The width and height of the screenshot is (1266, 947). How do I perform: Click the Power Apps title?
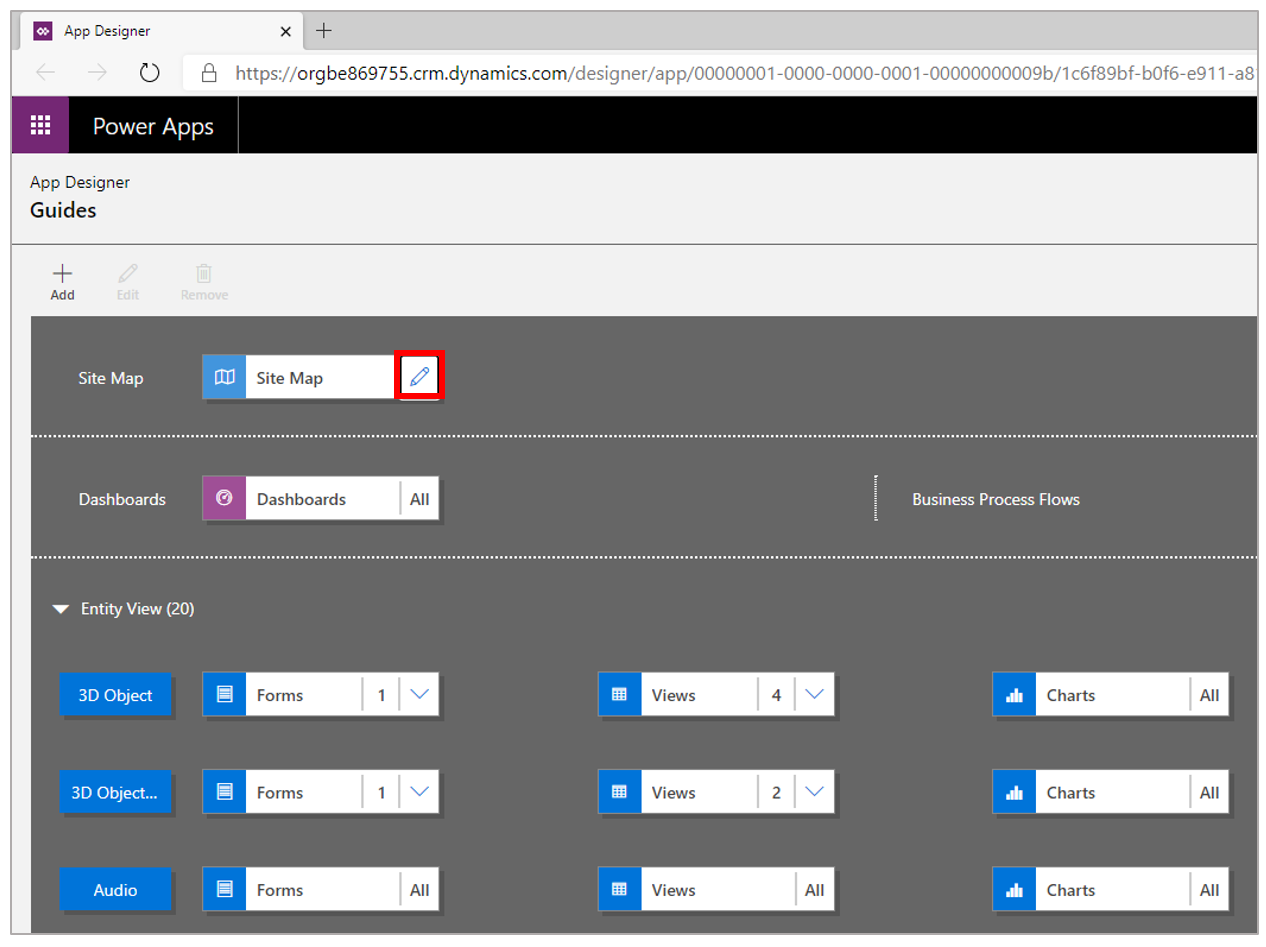[x=153, y=126]
